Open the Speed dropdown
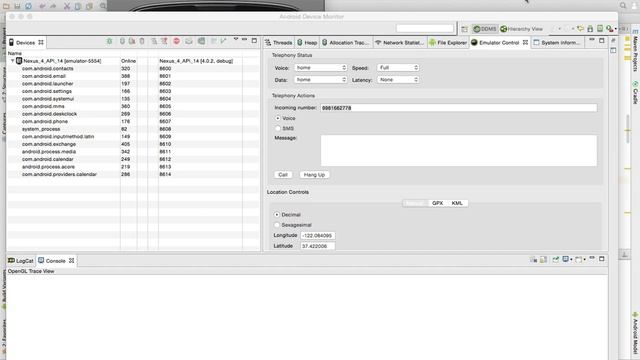Viewport: 640px width, 360px height. (x=398, y=68)
